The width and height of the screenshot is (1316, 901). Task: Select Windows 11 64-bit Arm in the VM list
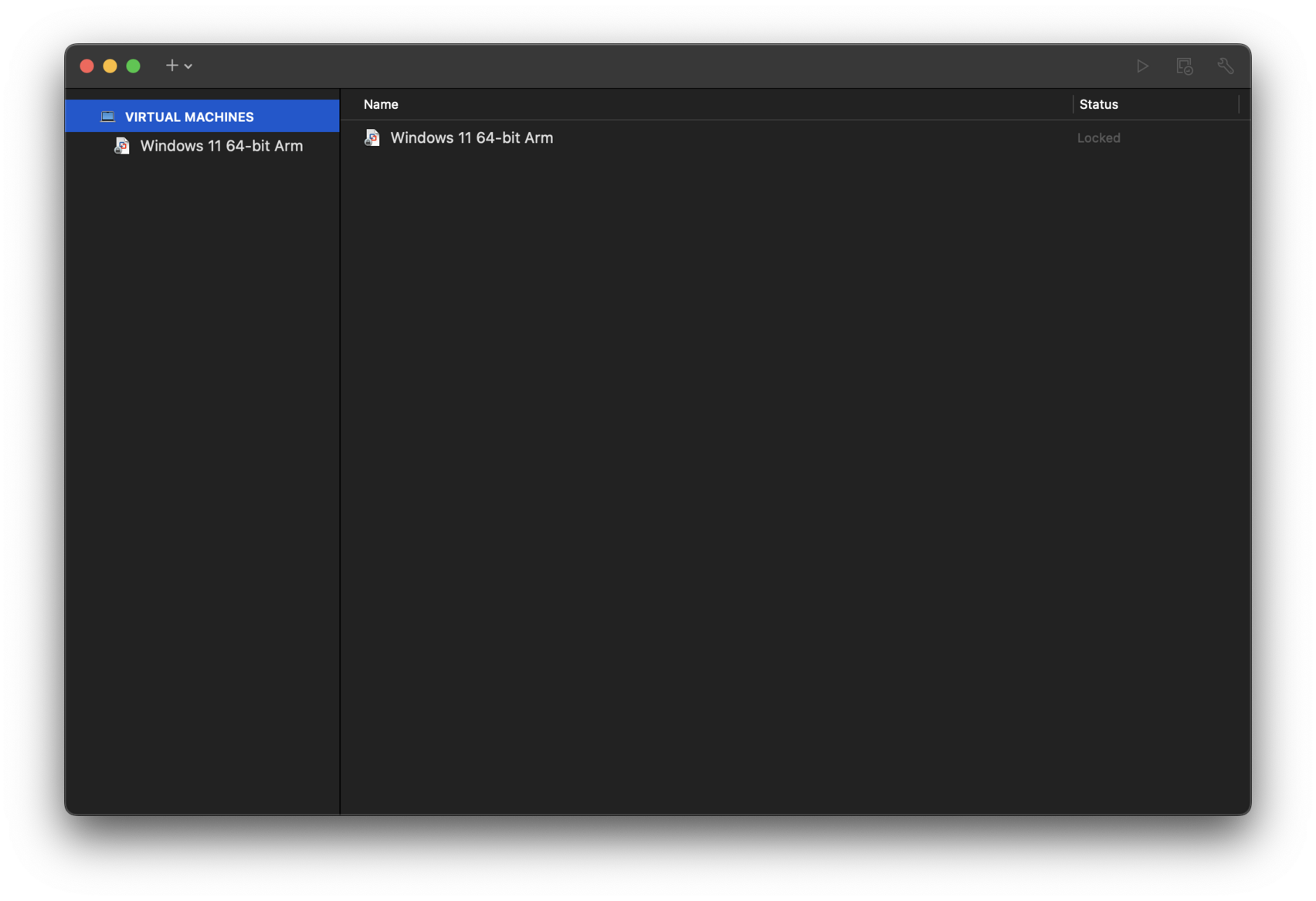[x=471, y=137]
